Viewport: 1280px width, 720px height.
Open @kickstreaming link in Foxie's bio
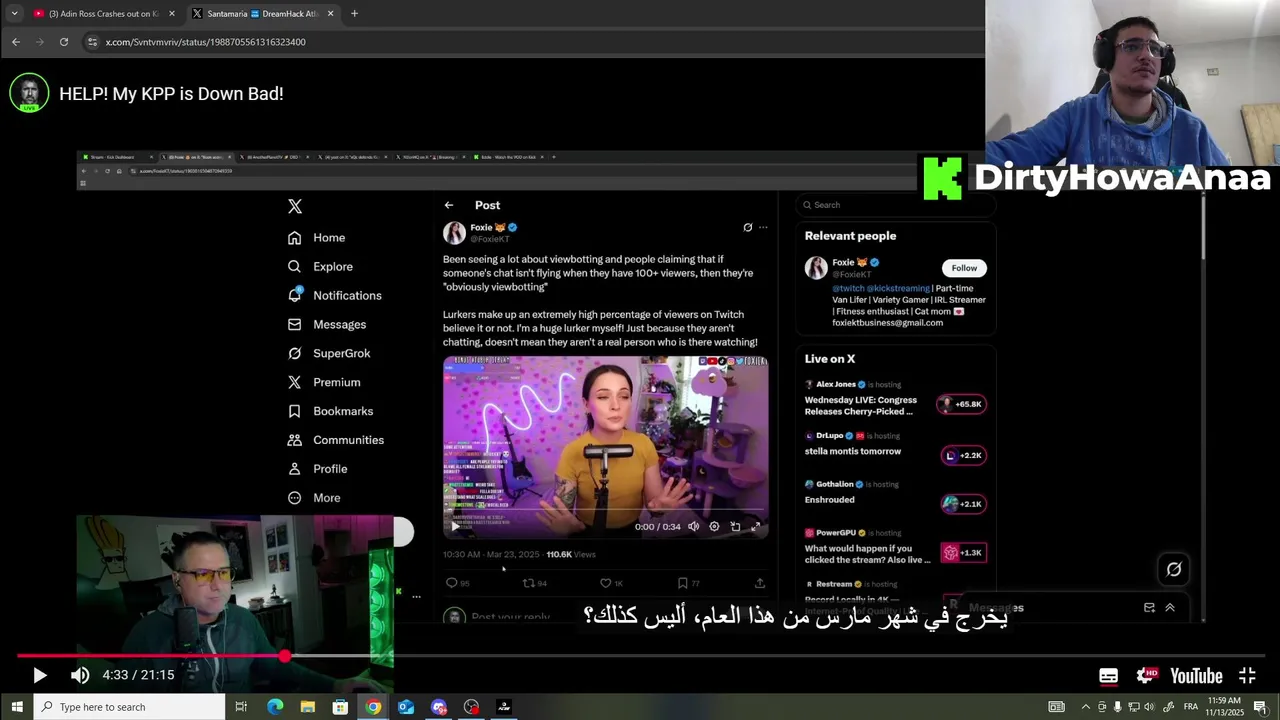pos(898,288)
